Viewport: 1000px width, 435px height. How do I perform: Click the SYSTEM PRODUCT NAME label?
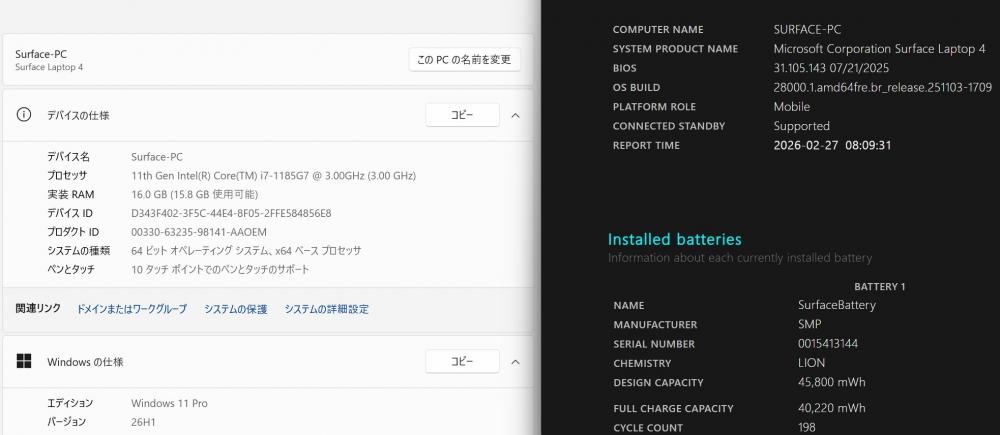coord(675,48)
